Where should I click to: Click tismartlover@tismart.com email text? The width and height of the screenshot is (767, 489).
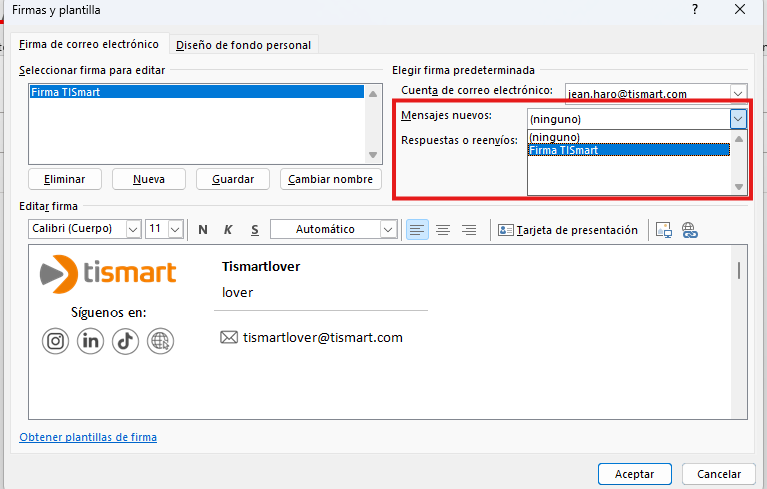point(323,337)
